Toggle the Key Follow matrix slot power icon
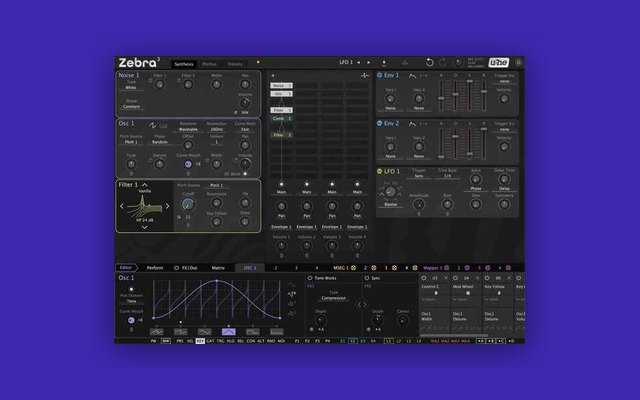Image resolution: width=640 pixels, height=400 pixels. point(487,278)
